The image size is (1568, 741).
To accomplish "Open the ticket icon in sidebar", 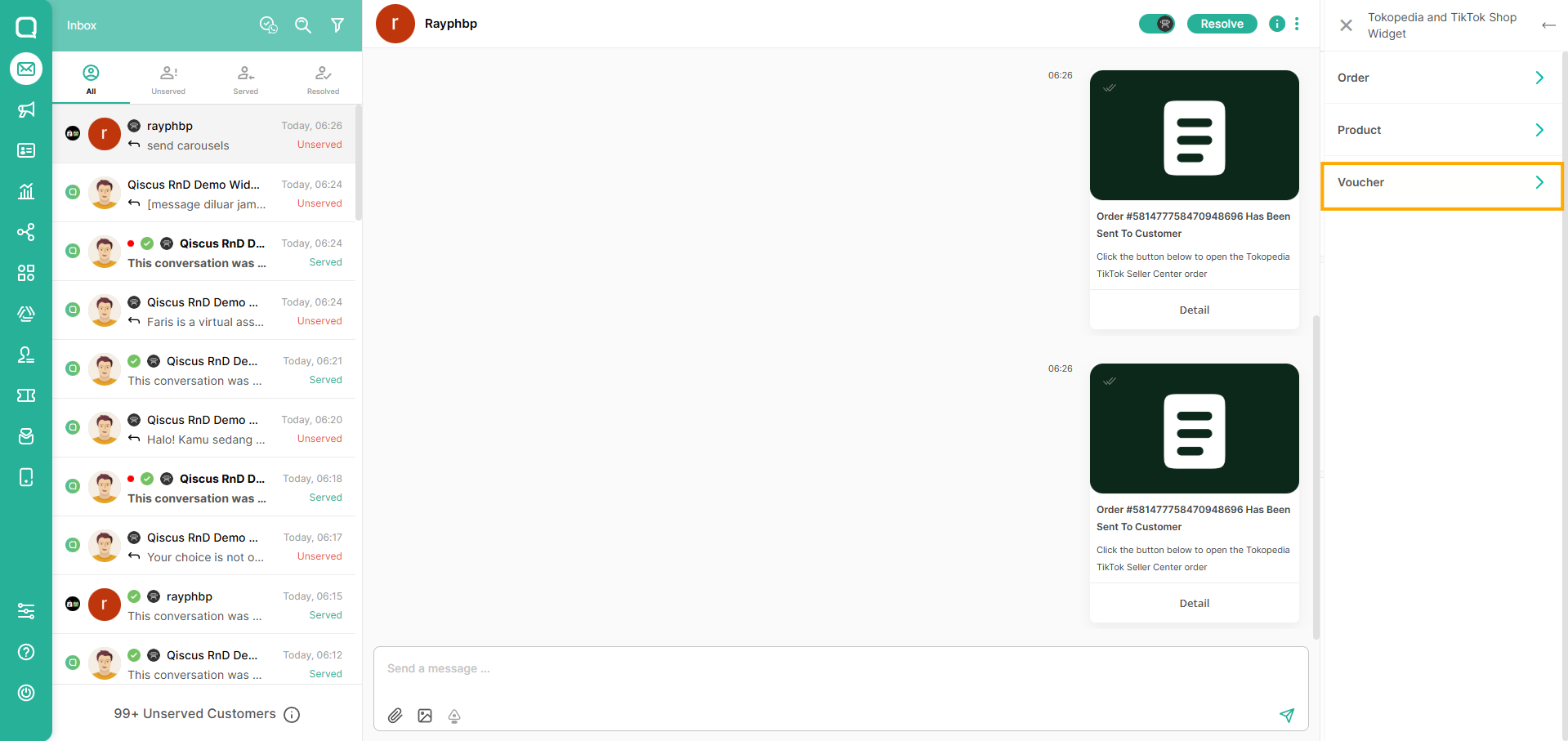I will (x=26, y=395).
